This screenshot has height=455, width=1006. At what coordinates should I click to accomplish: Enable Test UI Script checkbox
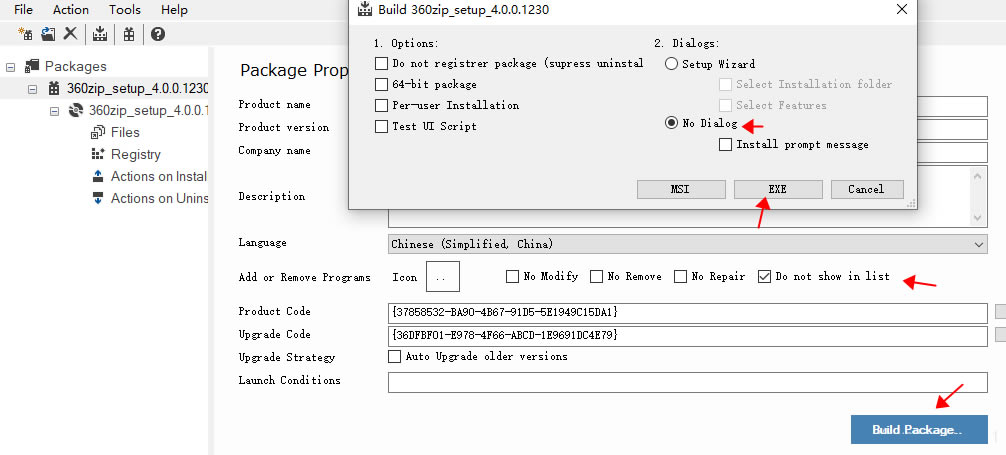[x=381, y=126]
